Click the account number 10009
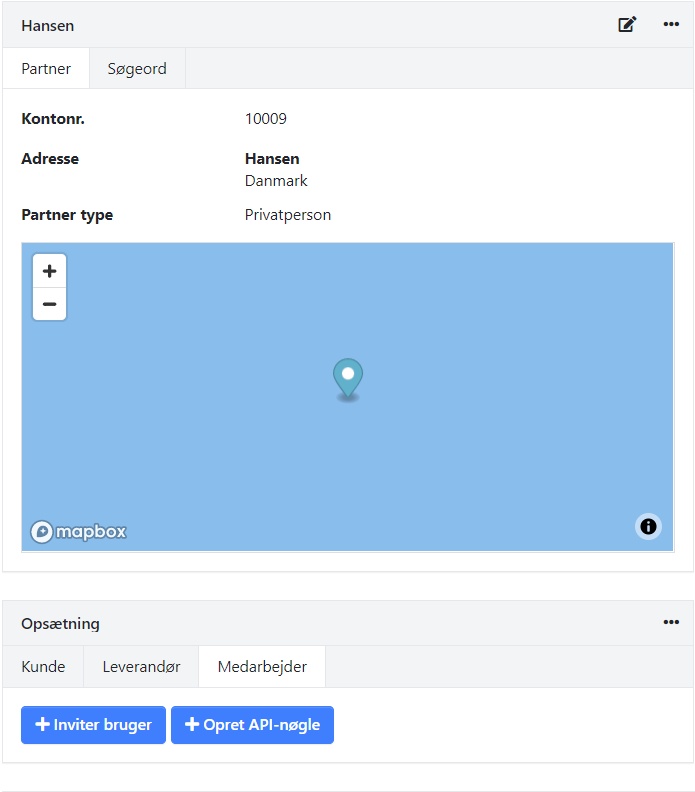 coord(266,119)
